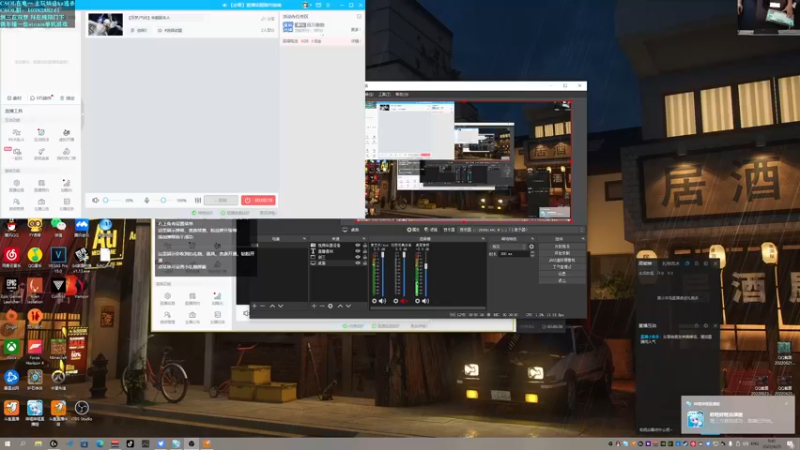Open the scene transition type dropdown
The width and height of the screenshot is (800, 450).
(x=508, y=246)
